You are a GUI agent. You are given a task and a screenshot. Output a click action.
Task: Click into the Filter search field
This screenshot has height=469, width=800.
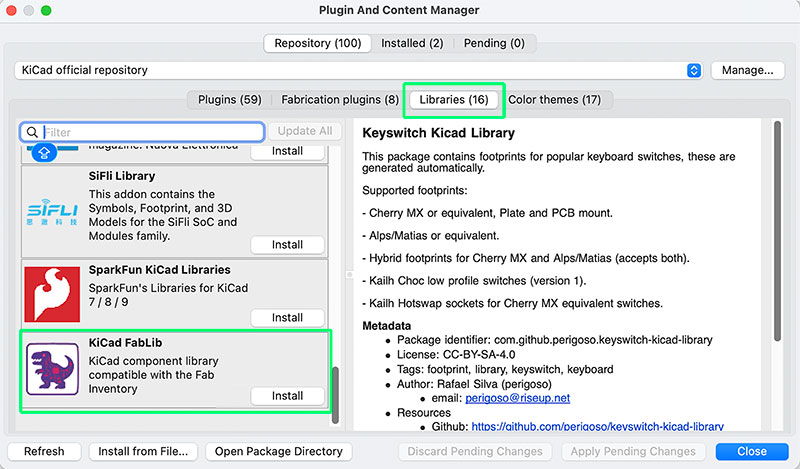[150, 132]
